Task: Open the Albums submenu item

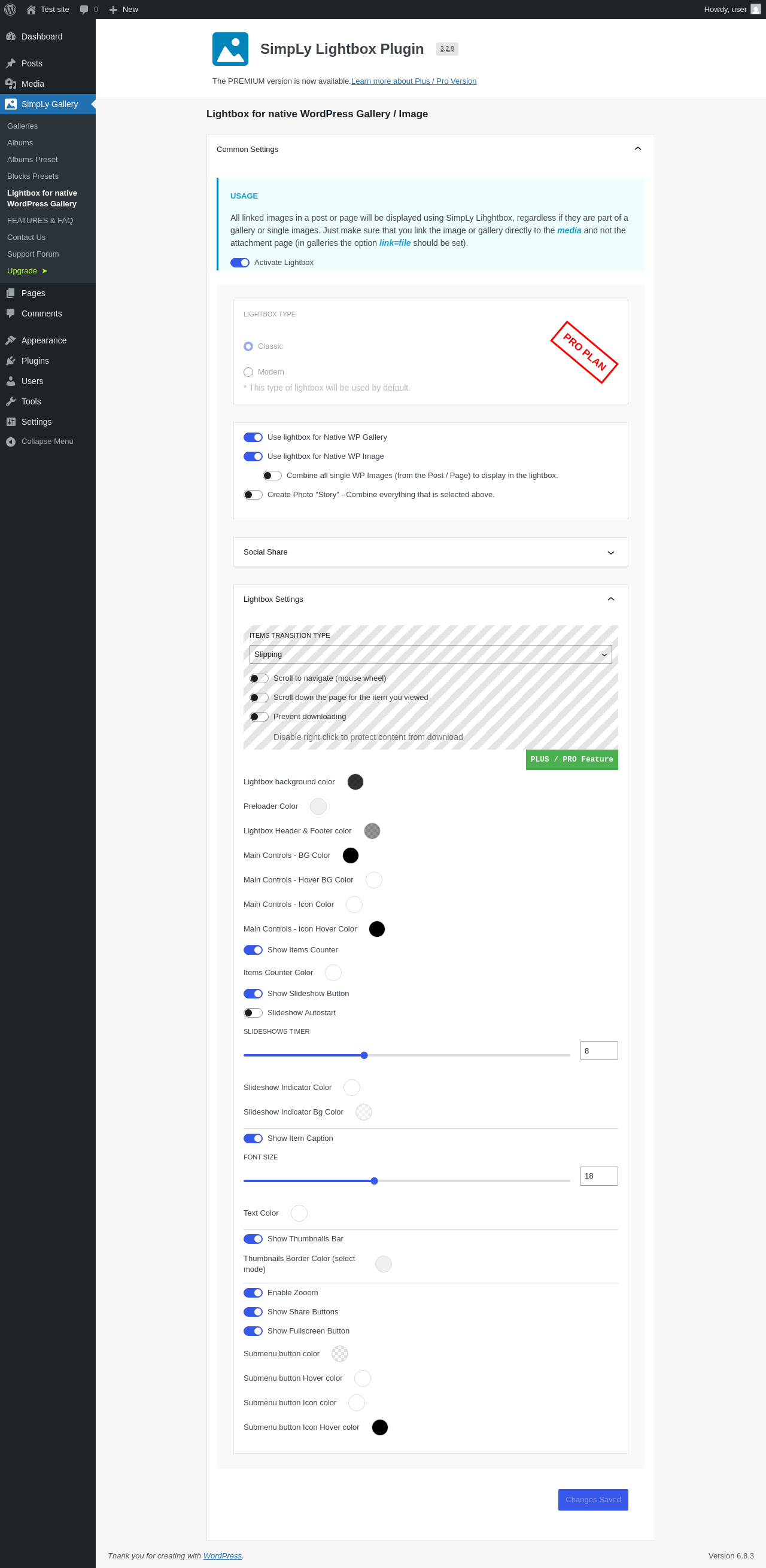Action: click(20, 143)
